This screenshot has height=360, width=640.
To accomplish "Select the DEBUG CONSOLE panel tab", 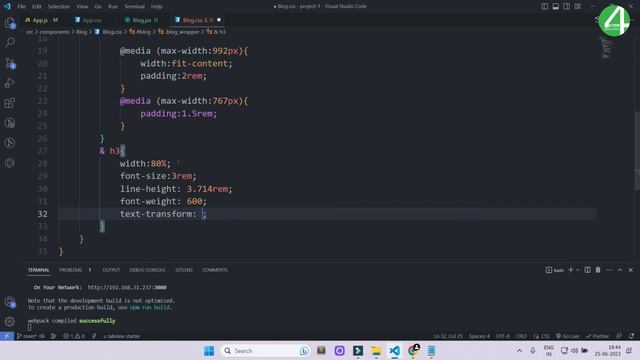I will pyautogui.click(x=147, y=270).
